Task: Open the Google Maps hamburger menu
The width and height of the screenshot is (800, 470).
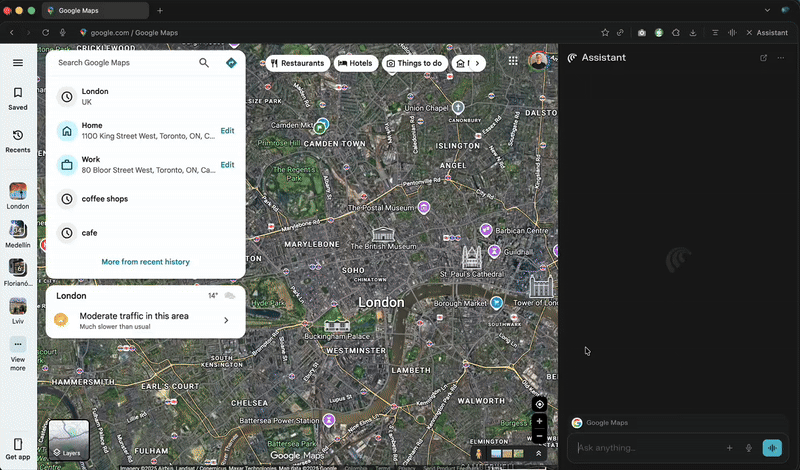Action: [x=17, y=63]
